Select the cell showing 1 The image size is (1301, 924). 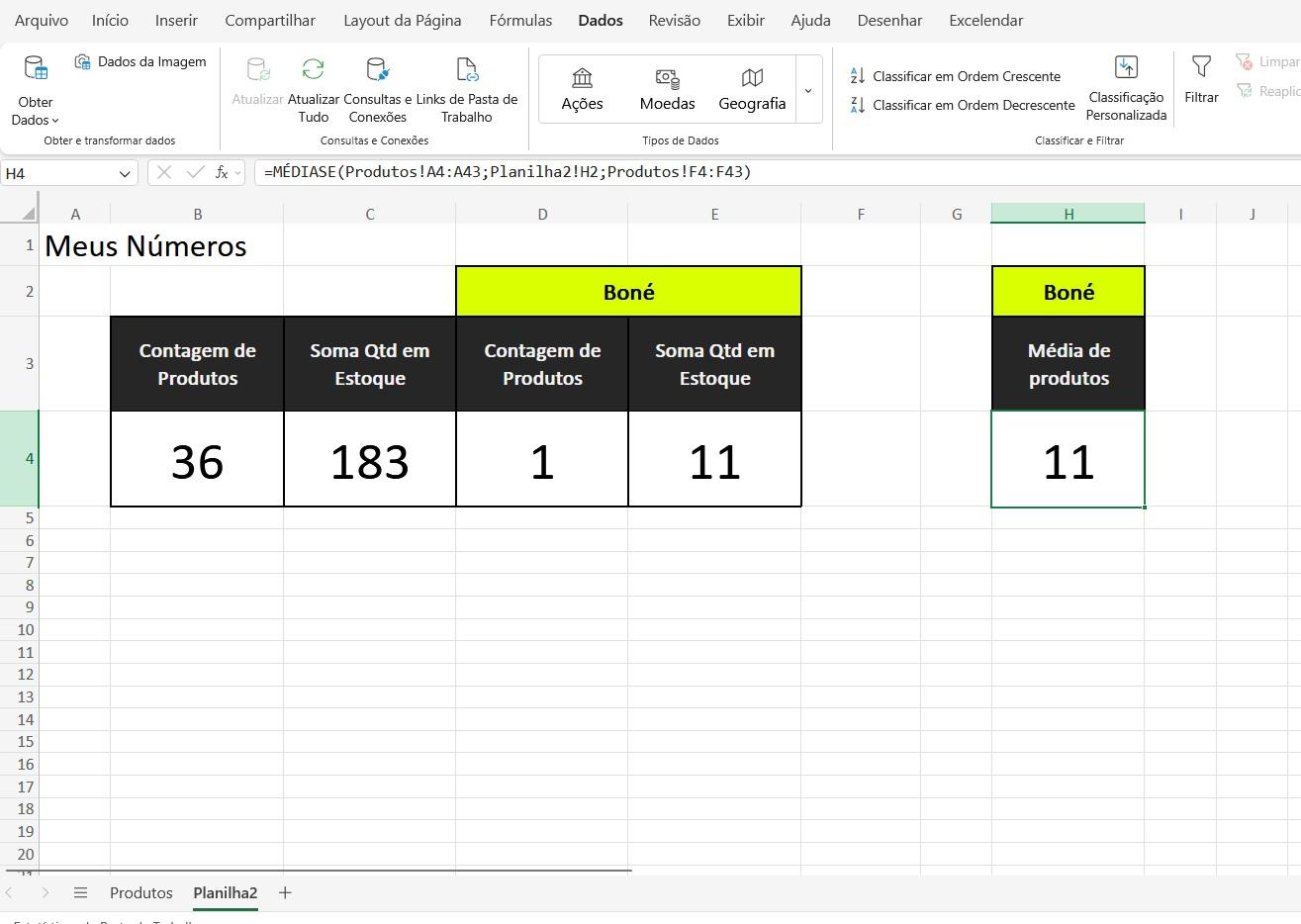click(542, 460)
